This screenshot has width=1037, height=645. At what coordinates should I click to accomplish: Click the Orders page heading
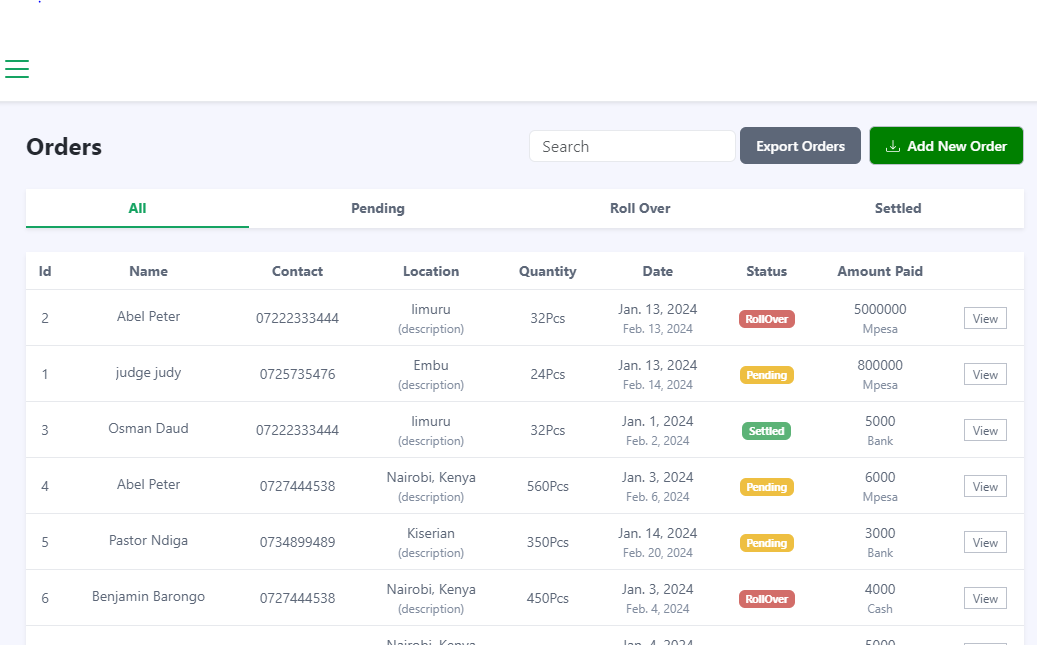(x=64, y=147)
